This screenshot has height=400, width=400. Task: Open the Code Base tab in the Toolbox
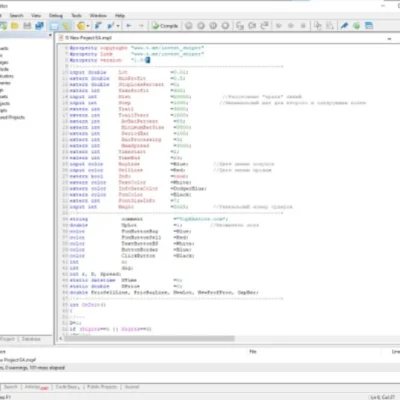click(67, 387)
